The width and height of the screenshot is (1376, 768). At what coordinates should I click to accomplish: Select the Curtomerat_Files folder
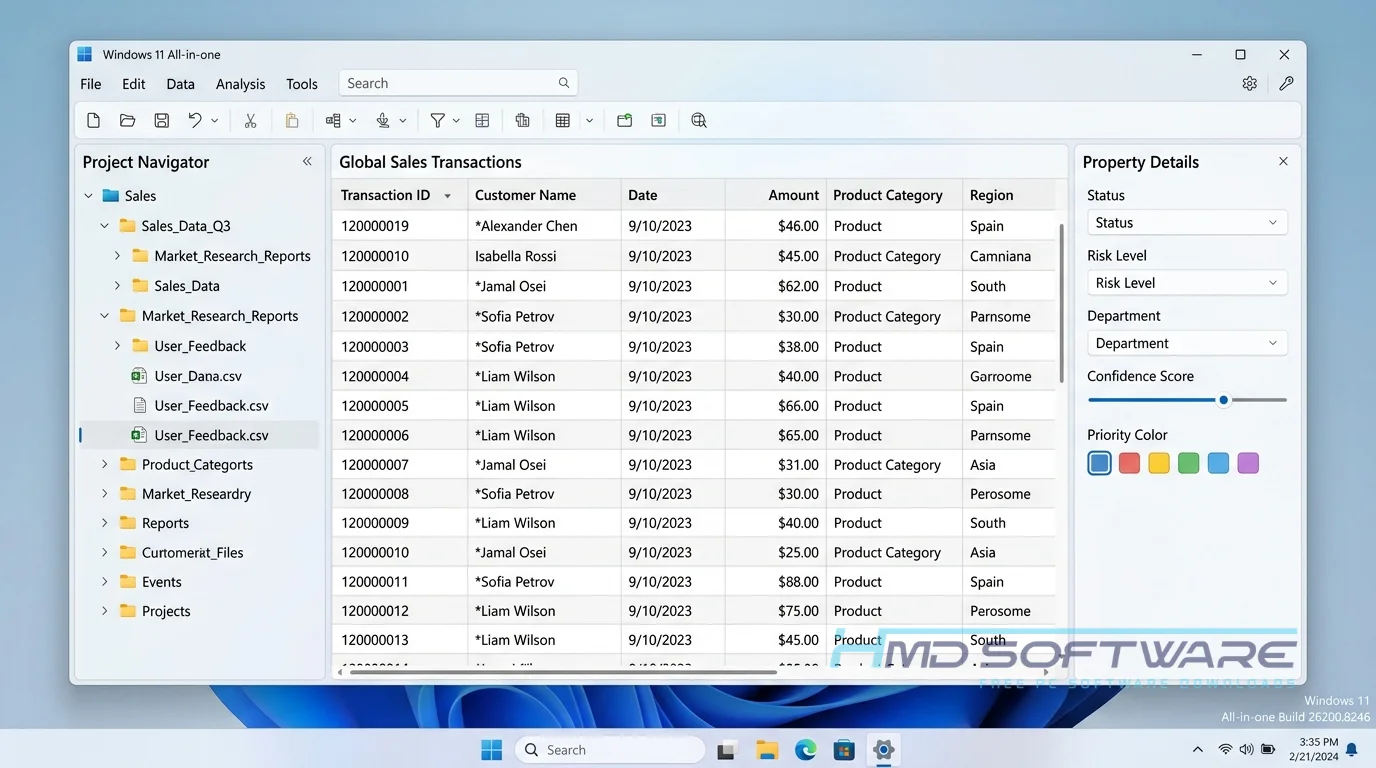coord(192,552)
